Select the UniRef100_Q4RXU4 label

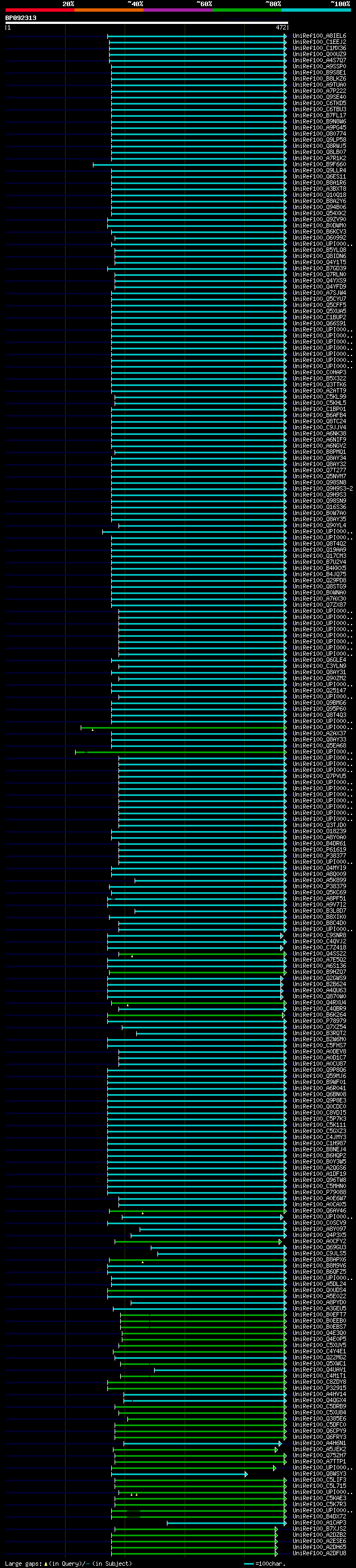[x=319, y=1002]
